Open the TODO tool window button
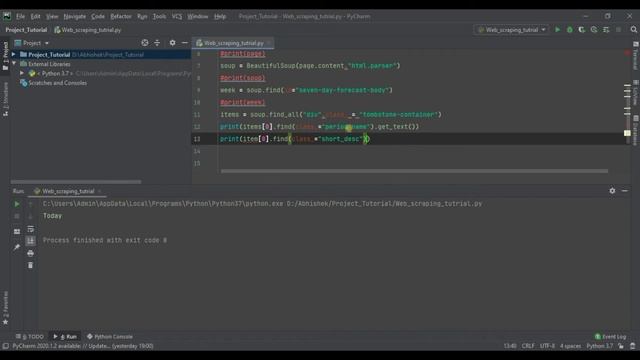This screenshot has width=640, height=360. (x=29, y=336)
